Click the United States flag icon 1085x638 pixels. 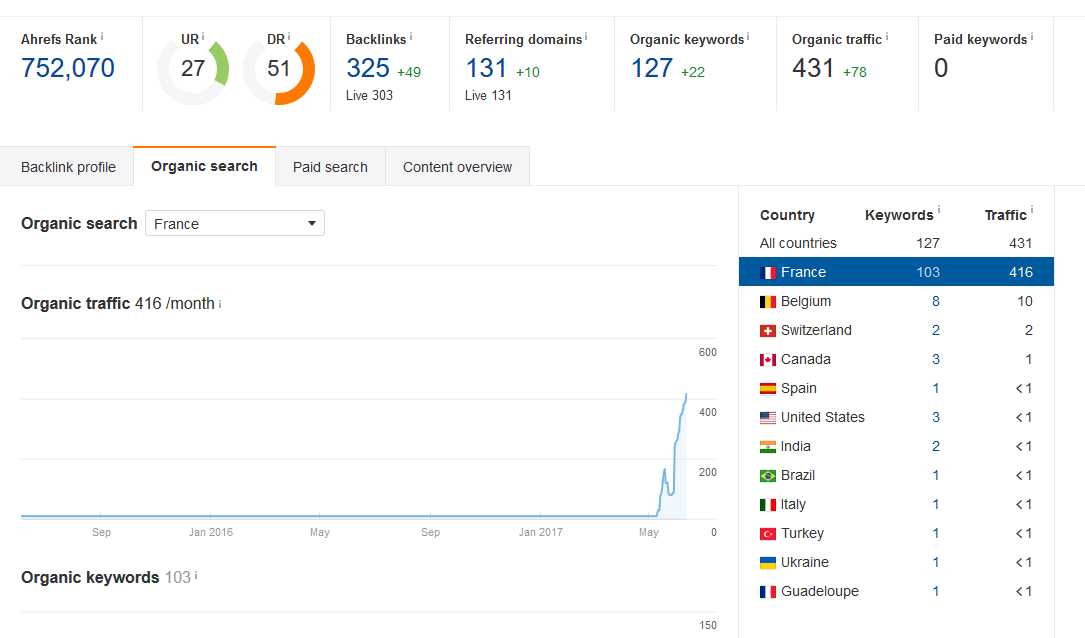(x=768, y=418)
